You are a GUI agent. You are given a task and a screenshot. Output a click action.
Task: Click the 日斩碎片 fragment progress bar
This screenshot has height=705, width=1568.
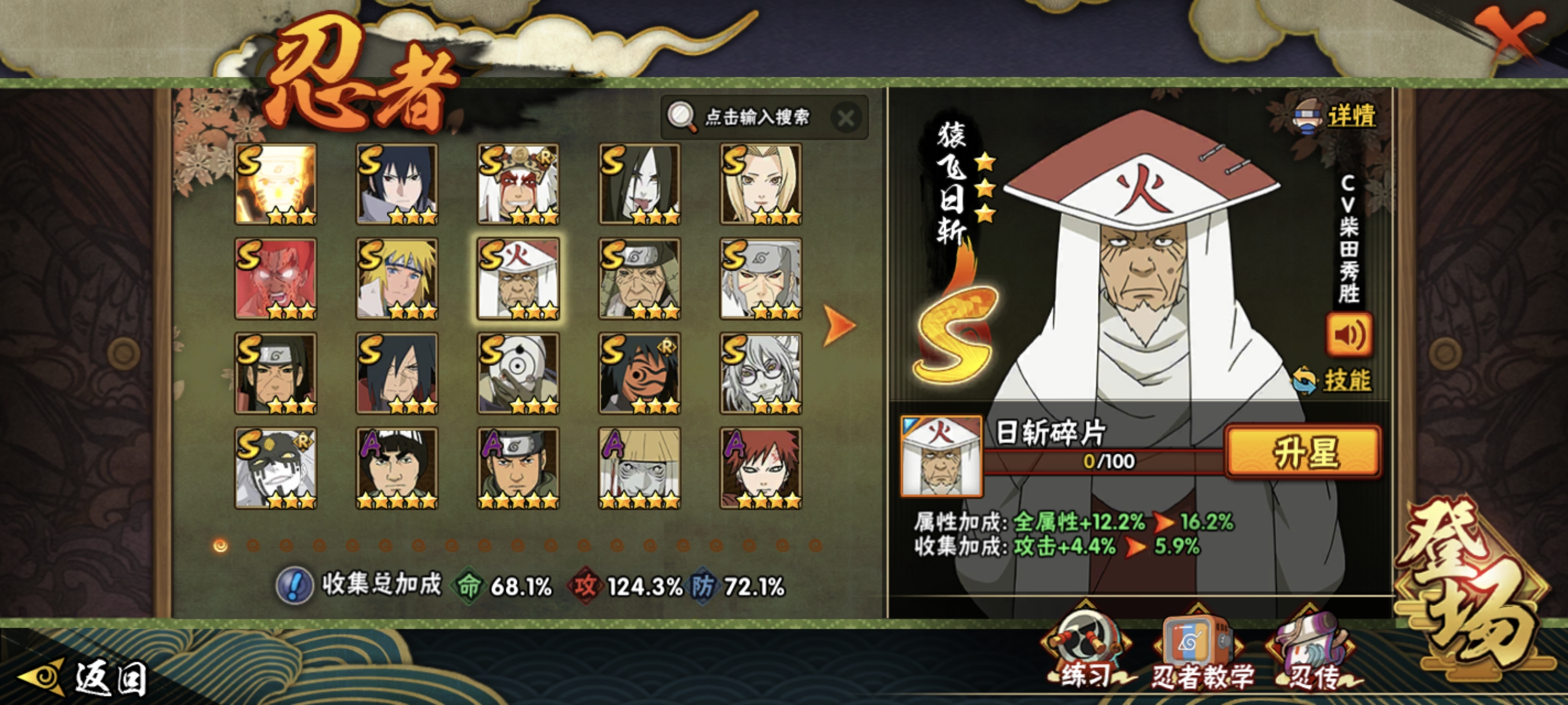[x=1105, y=461]
